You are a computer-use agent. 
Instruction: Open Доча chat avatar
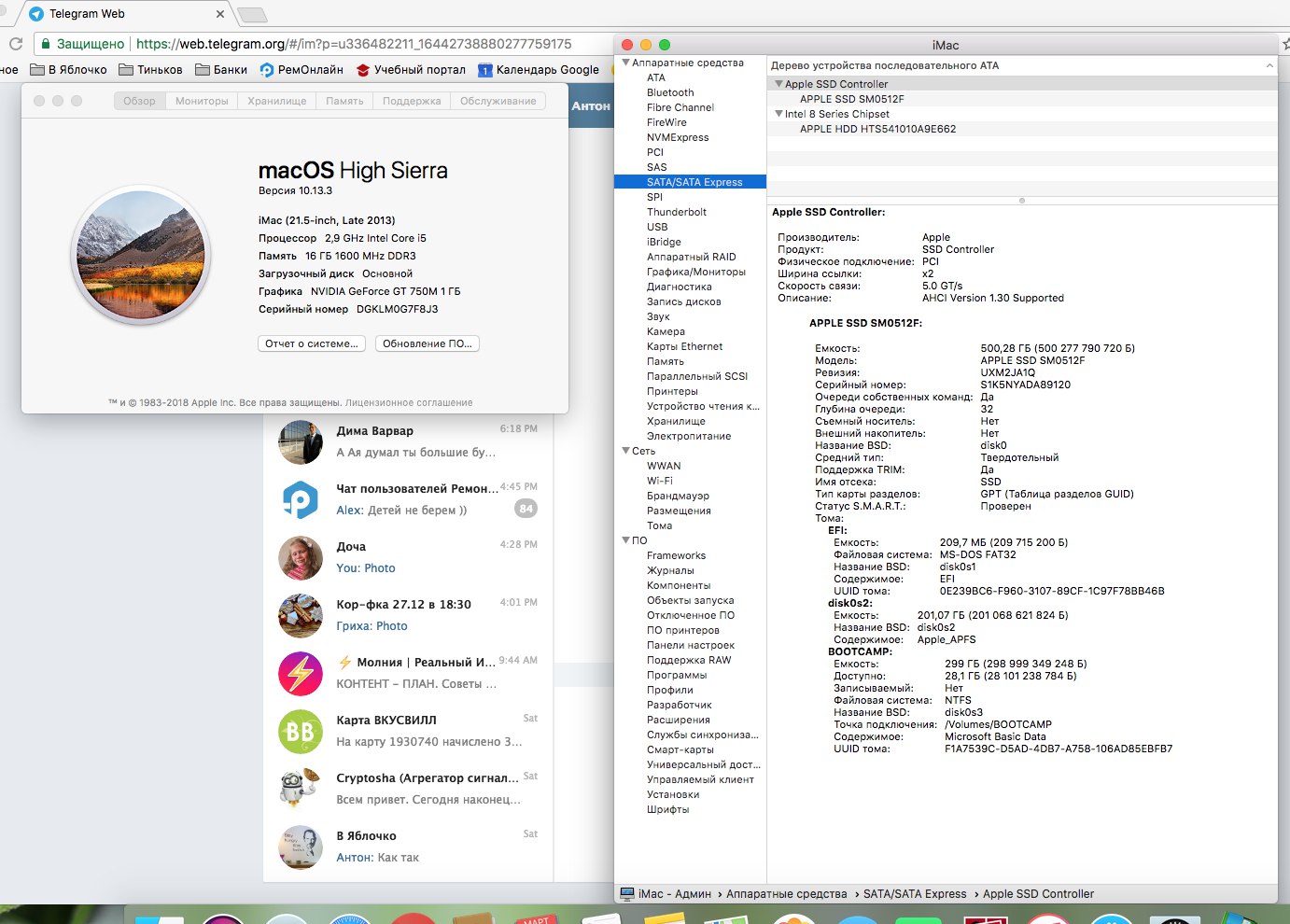(301, 558)
